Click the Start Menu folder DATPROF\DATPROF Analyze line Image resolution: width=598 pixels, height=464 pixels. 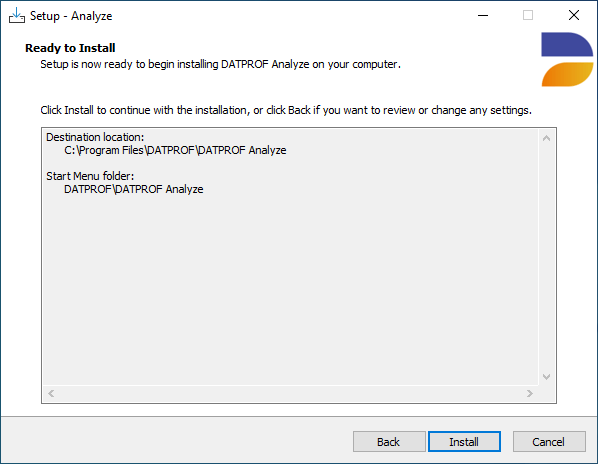coord(133,189)
